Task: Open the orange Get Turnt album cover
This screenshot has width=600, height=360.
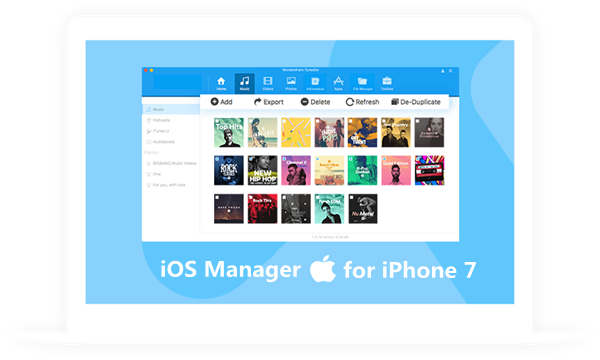Action: [362, 132]
